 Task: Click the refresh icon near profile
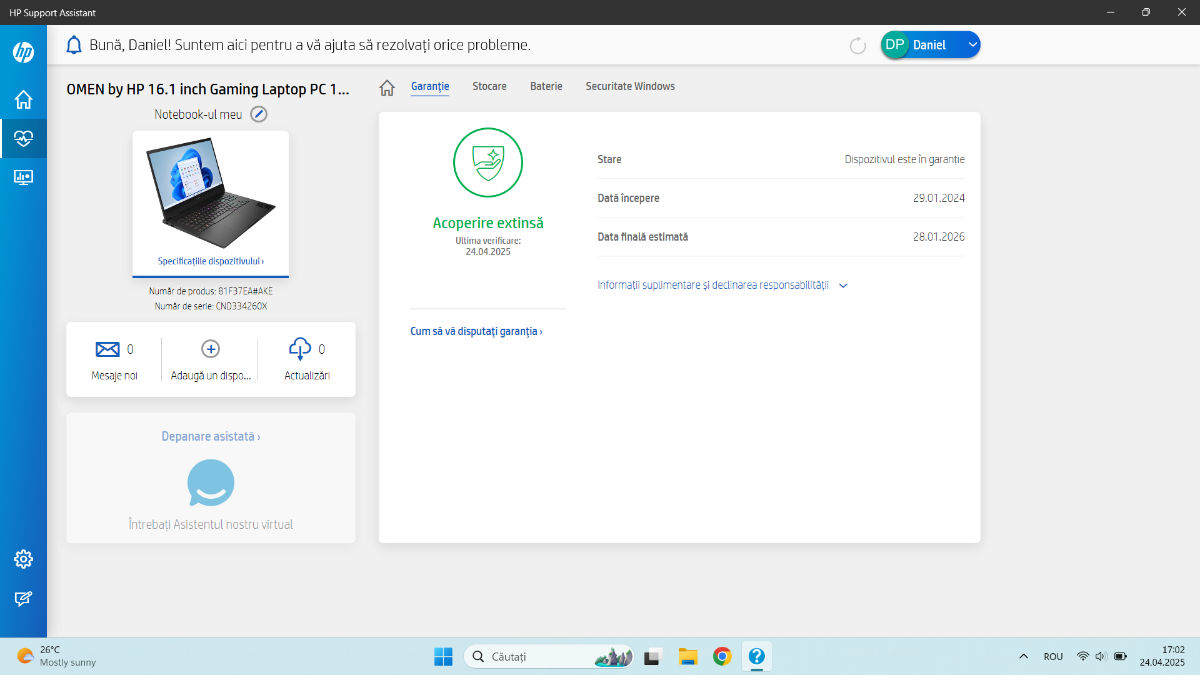coord(857,45)
